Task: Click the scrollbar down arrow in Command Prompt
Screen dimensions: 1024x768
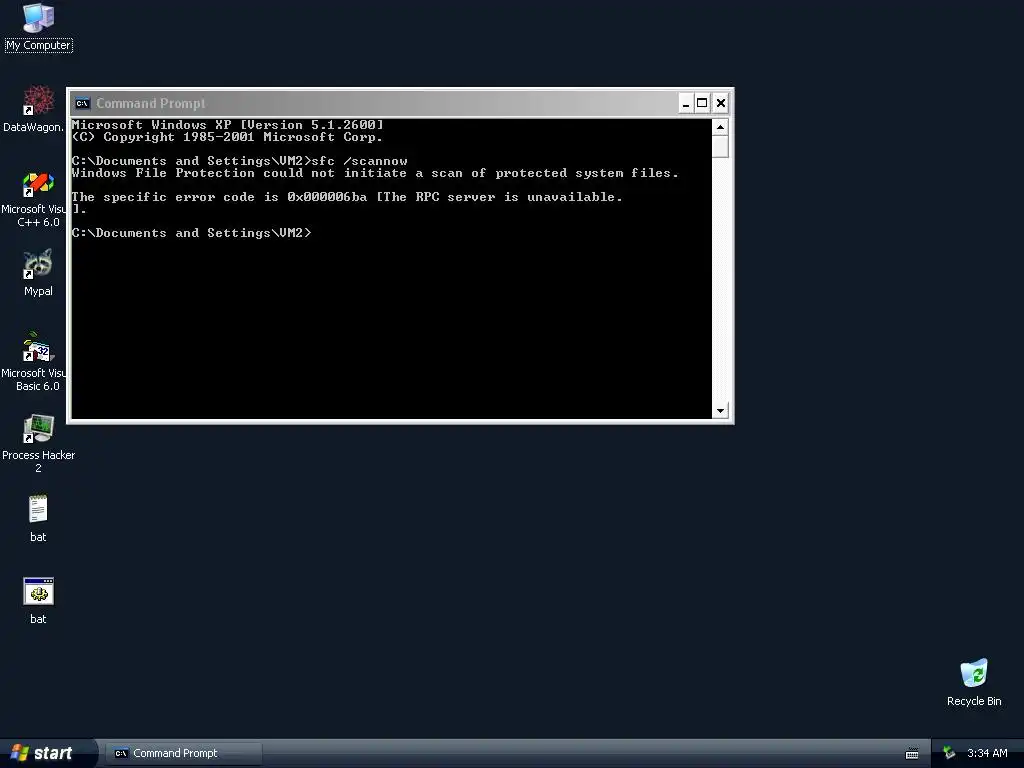Action: pos(720,410)
